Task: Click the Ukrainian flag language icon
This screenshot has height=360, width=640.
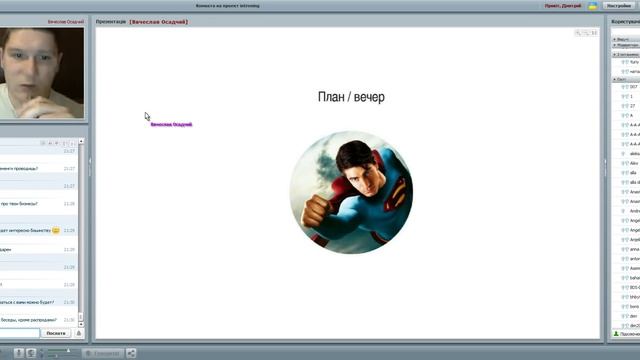Action: [593, 6]
